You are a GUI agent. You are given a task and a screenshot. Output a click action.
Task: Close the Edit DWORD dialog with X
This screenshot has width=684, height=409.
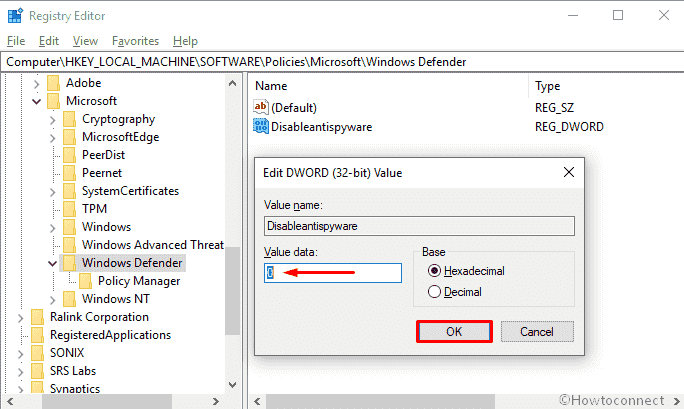568,172
